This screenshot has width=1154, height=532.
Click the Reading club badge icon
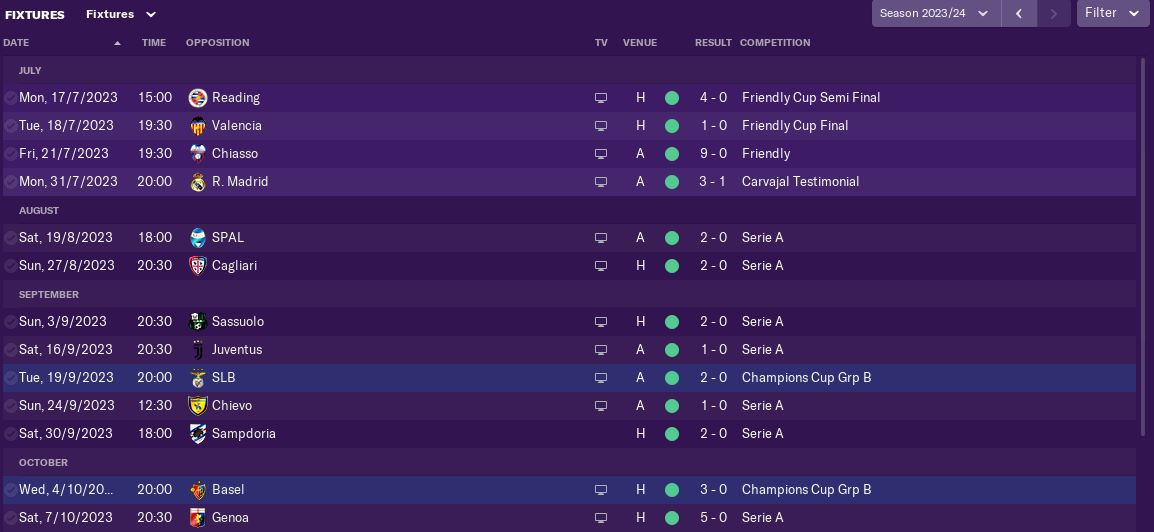tap(198, 98)
